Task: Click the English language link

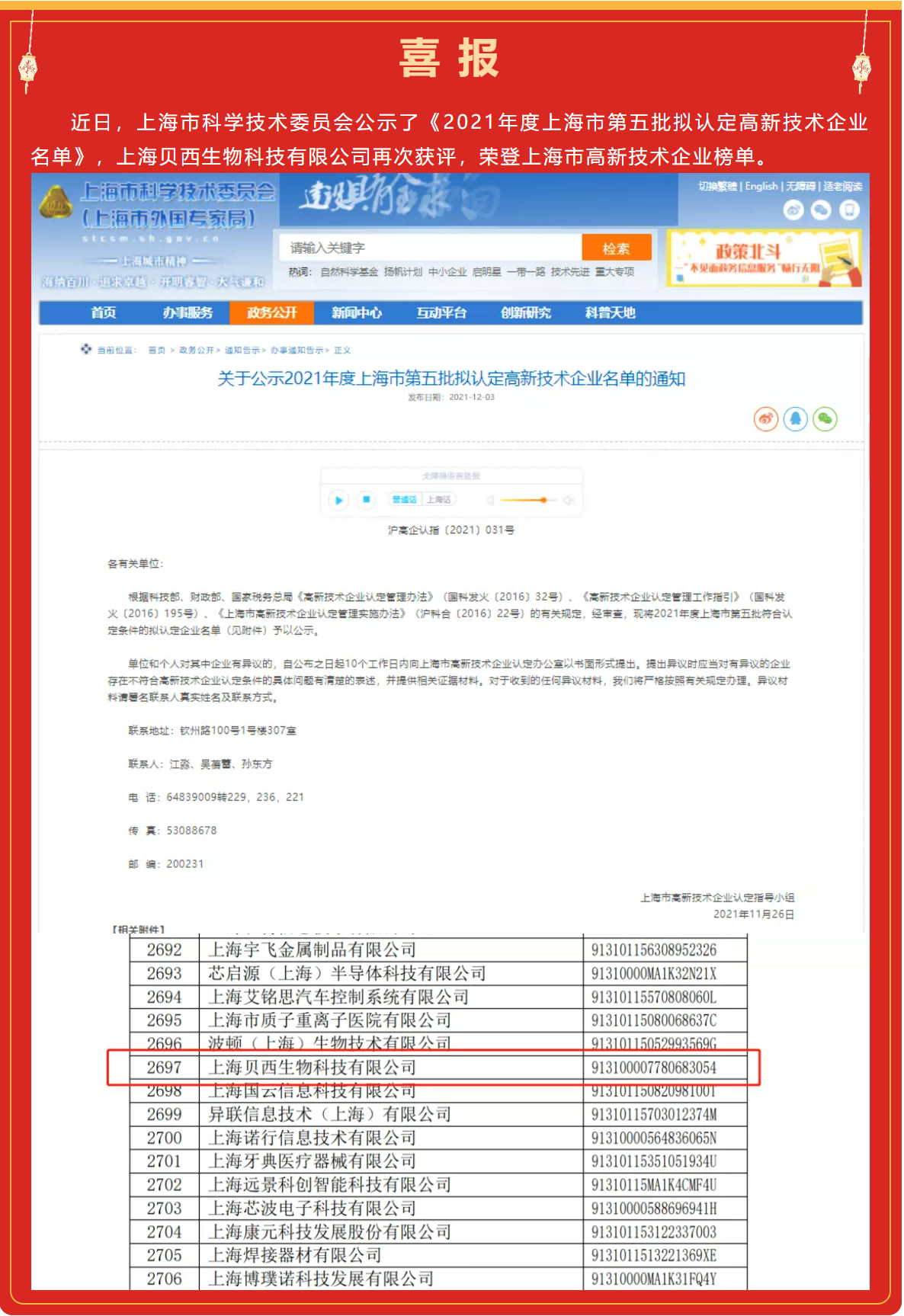Action: pyautogui.click(x=761, y=187)
